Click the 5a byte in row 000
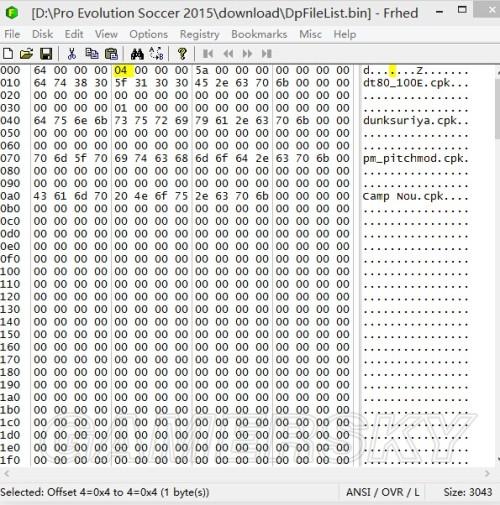The width and height of the screenshot is (500, 505). tap(202, 70)
